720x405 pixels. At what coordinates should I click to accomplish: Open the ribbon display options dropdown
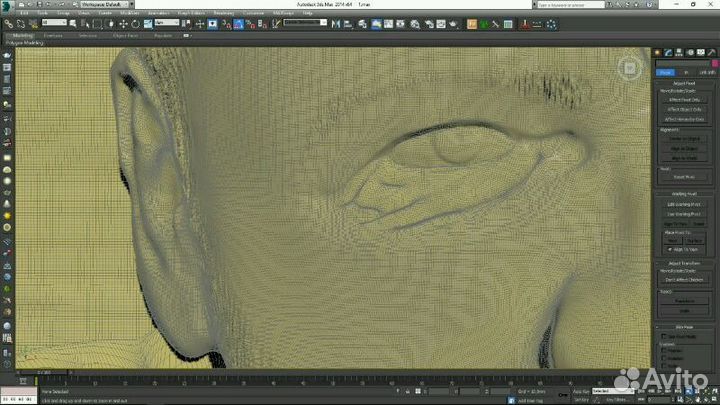(x=186, y=35)
